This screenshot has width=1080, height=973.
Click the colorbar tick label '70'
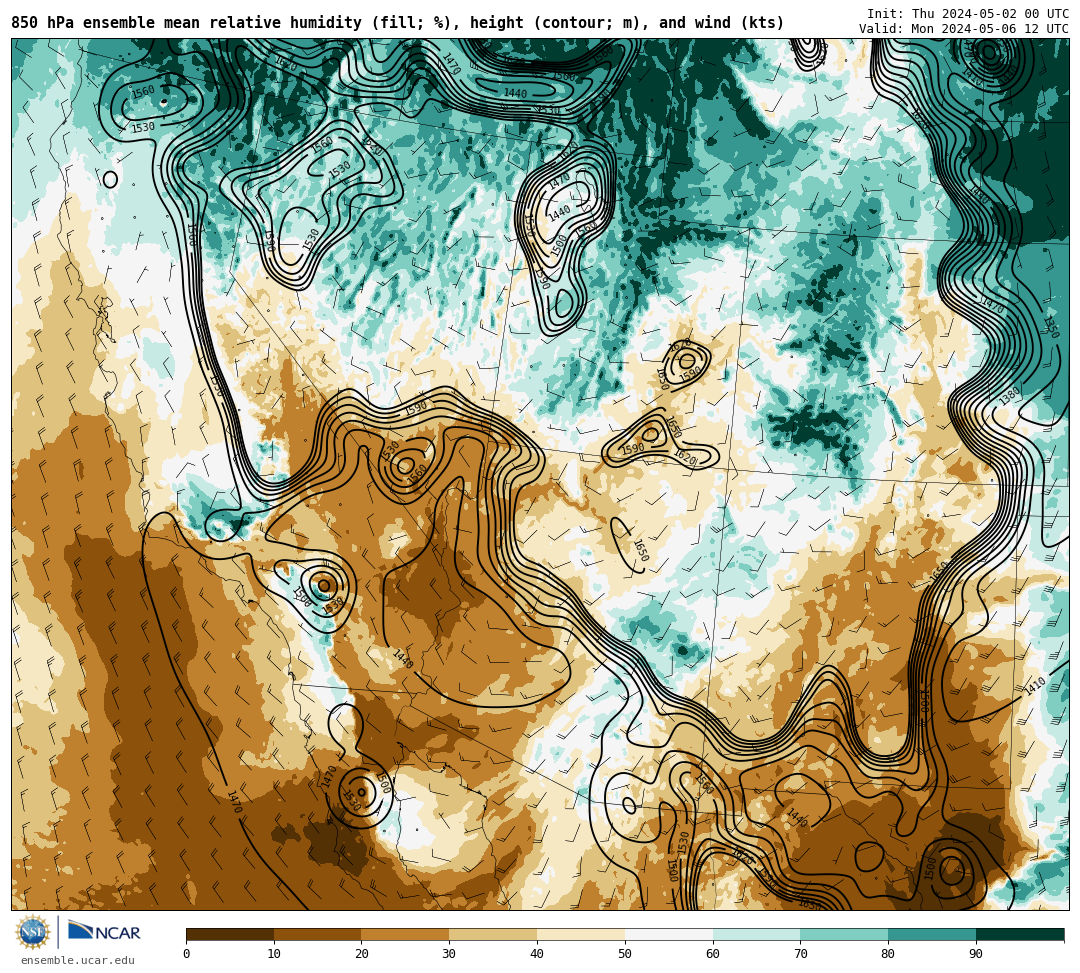pyautogui.click(x=800, y=954)
